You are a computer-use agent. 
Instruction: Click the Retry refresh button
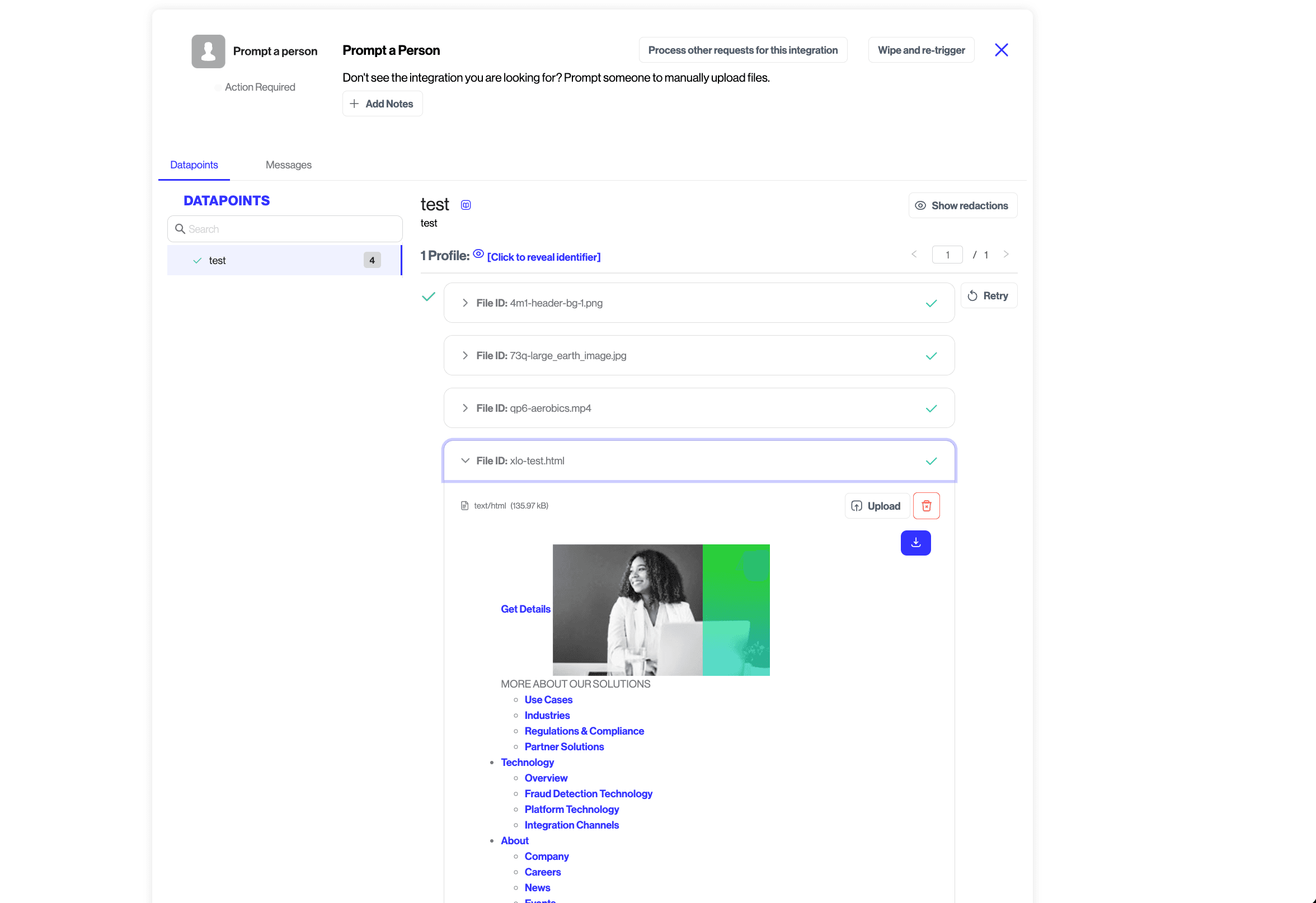[988, 295]
